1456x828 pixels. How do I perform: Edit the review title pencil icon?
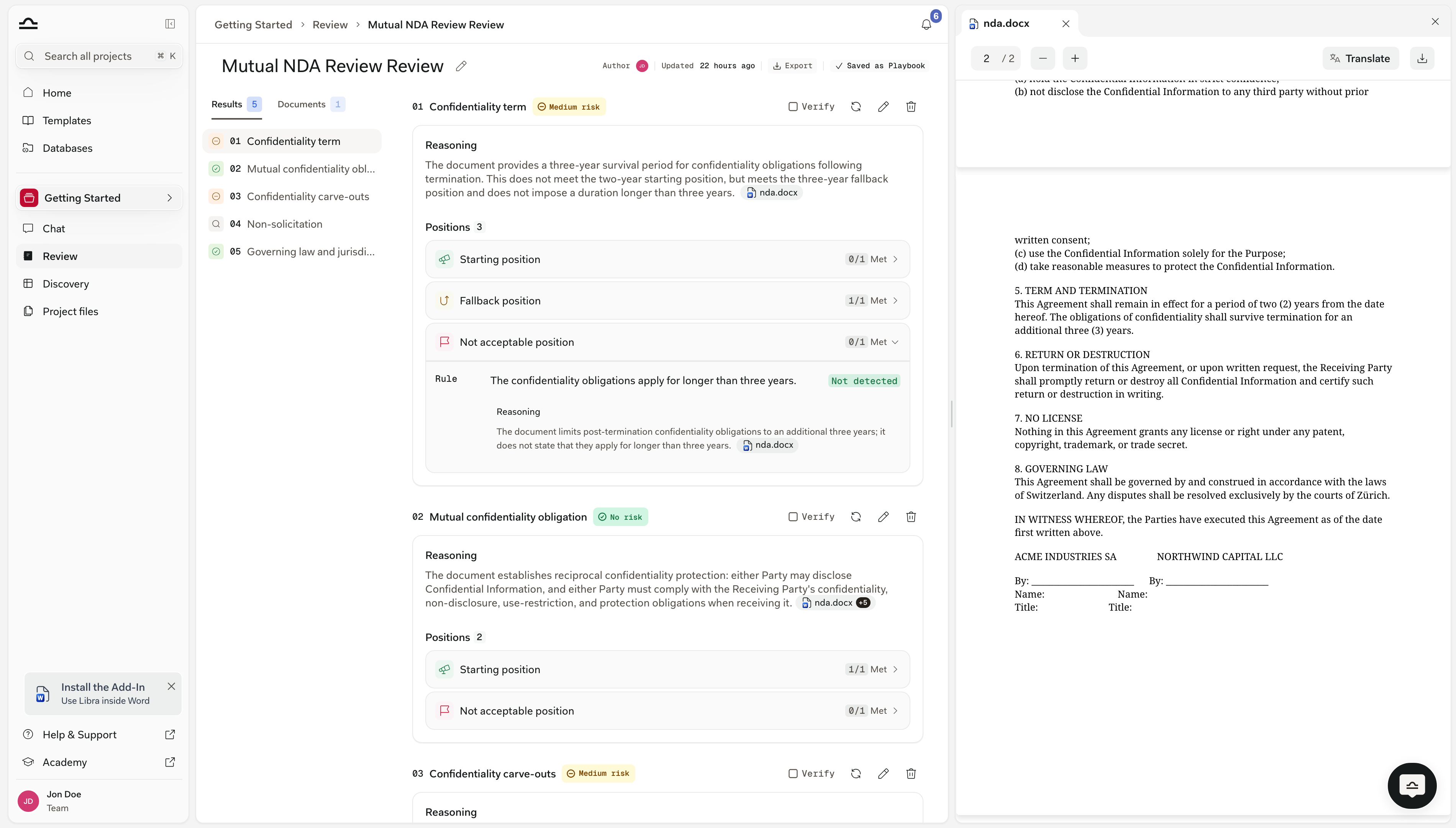coord(461,66)
